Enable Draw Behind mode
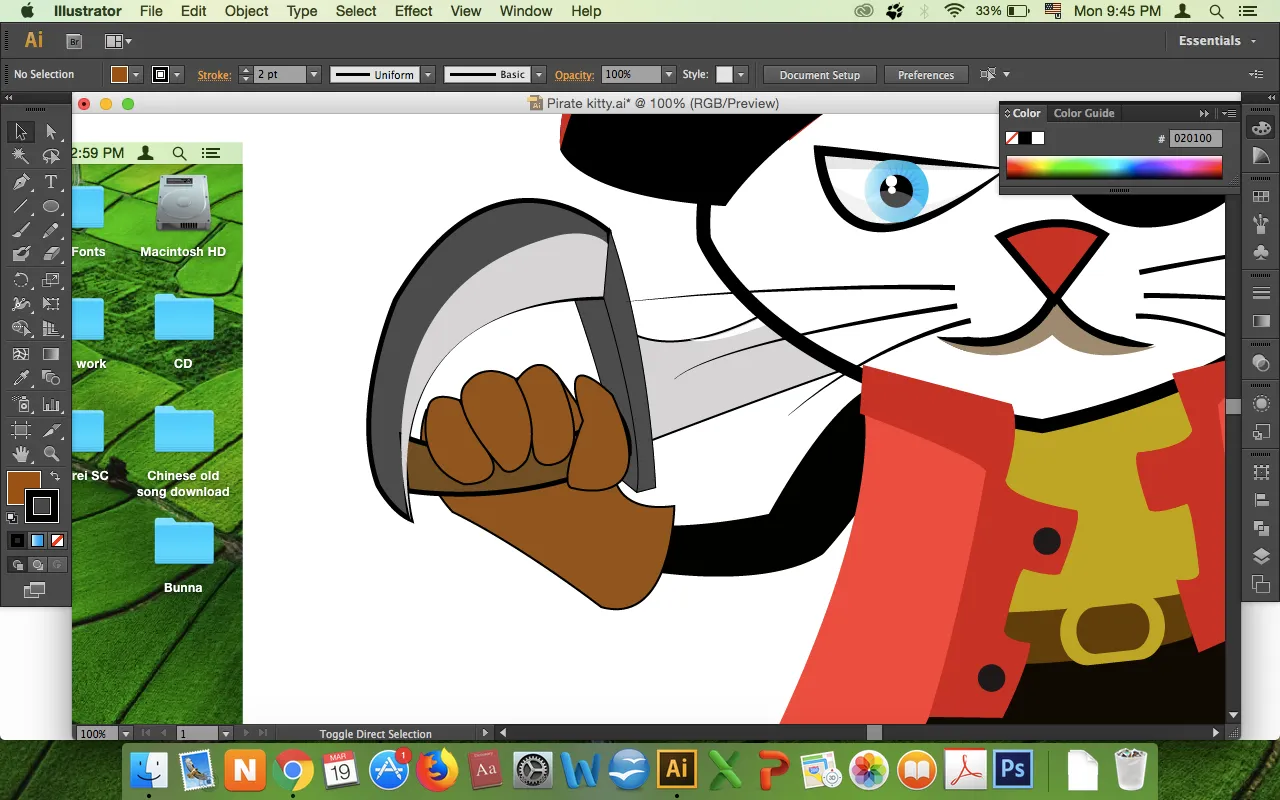This screenshot has width=1280, height=800. (x=37, y=565)
